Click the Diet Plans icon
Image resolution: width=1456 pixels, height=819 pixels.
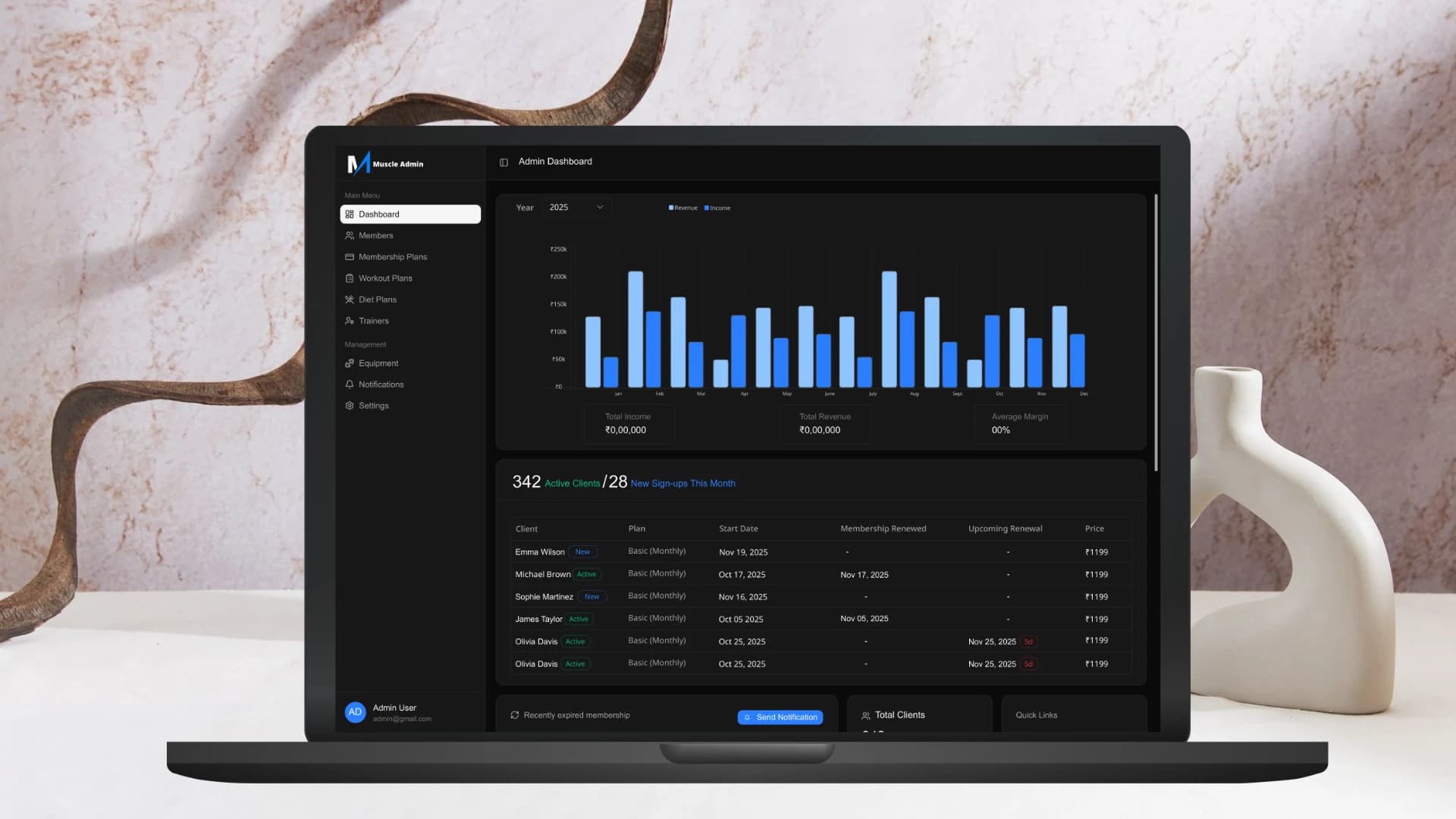click(x=350, y=300)
